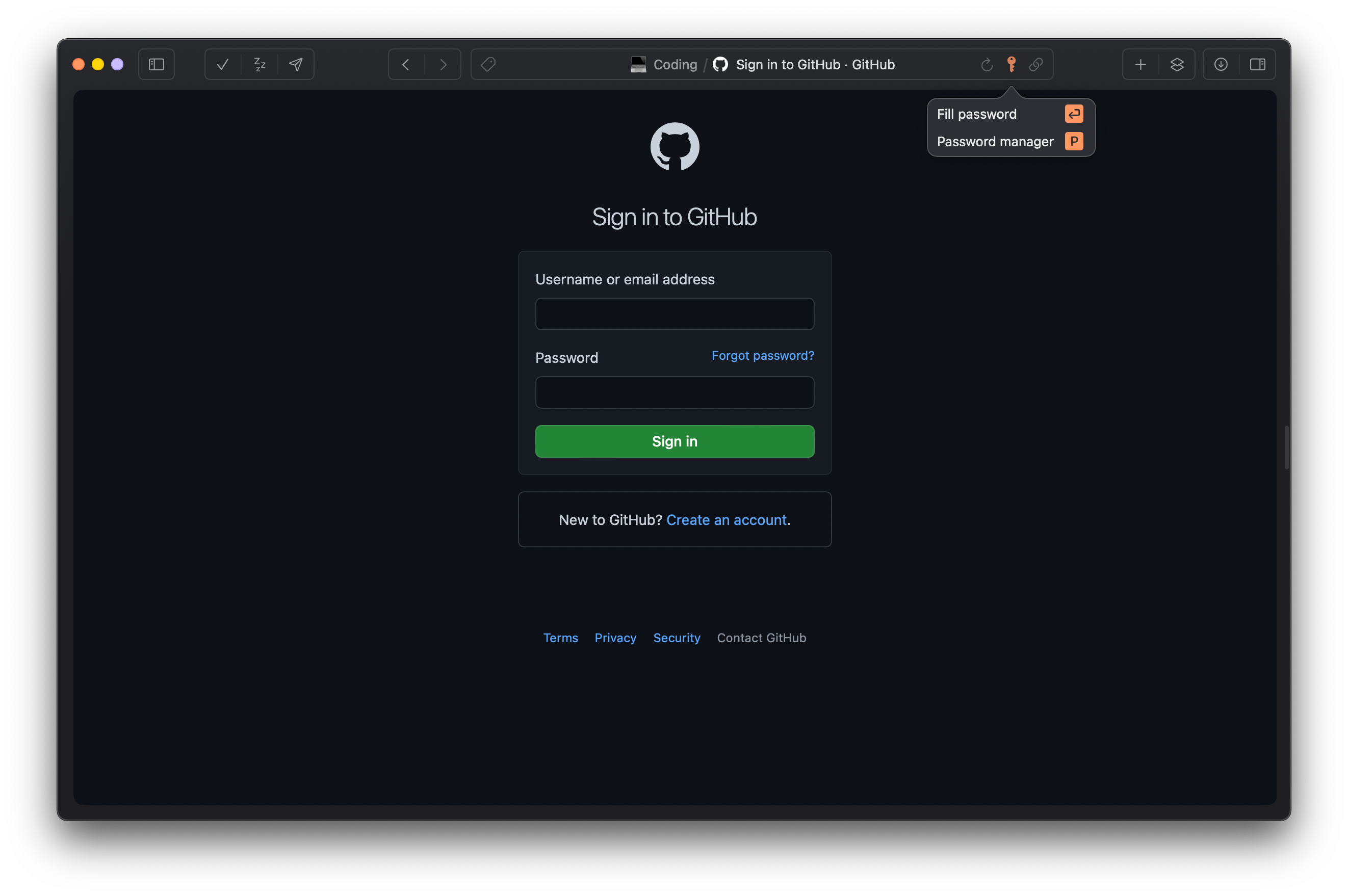The image size is (1348, 896).
Task: Toggle the left sidebar panel icon
Action: click(x=156, y=65)
